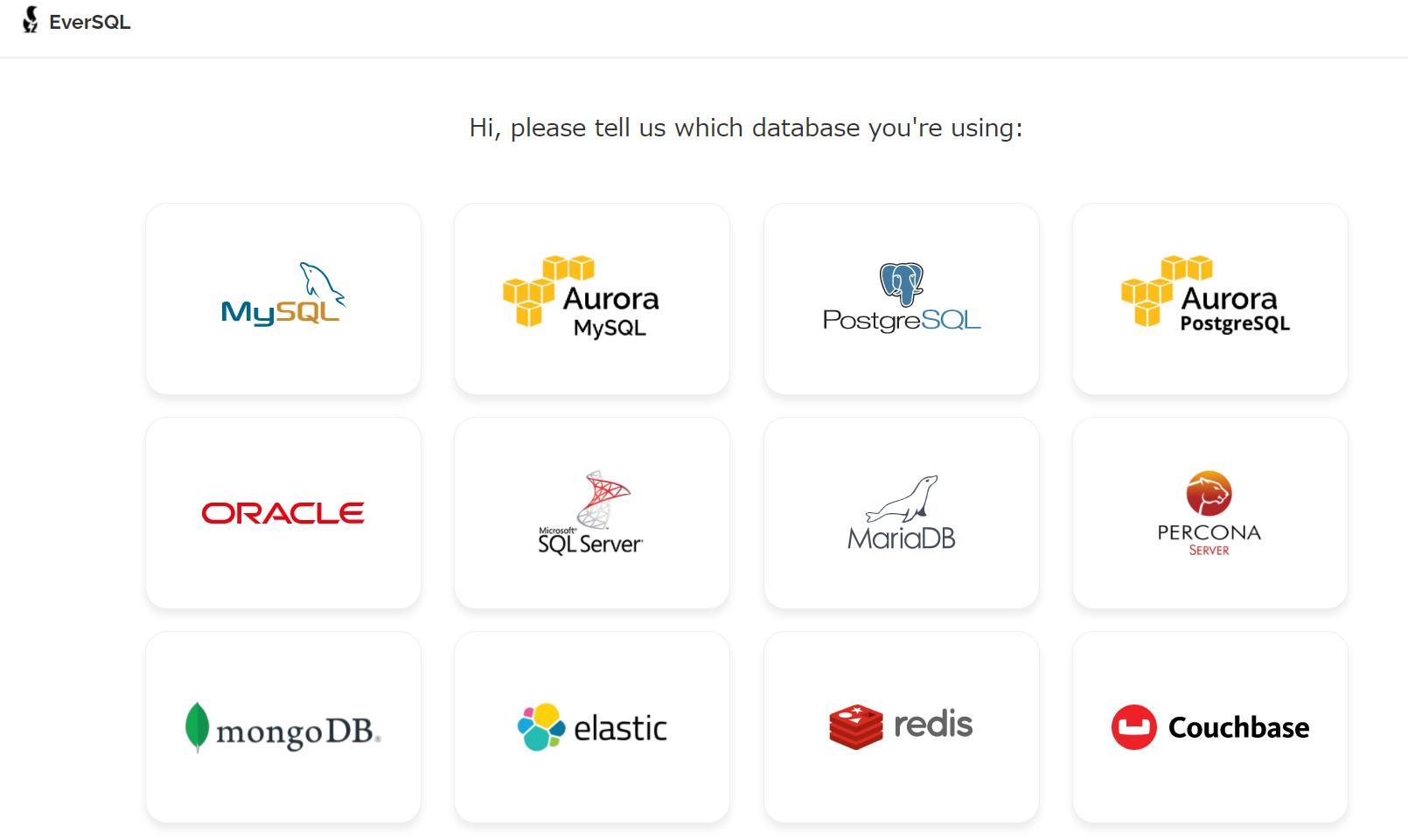Choose the Percona Server logo

click(x=1209, y=494)
